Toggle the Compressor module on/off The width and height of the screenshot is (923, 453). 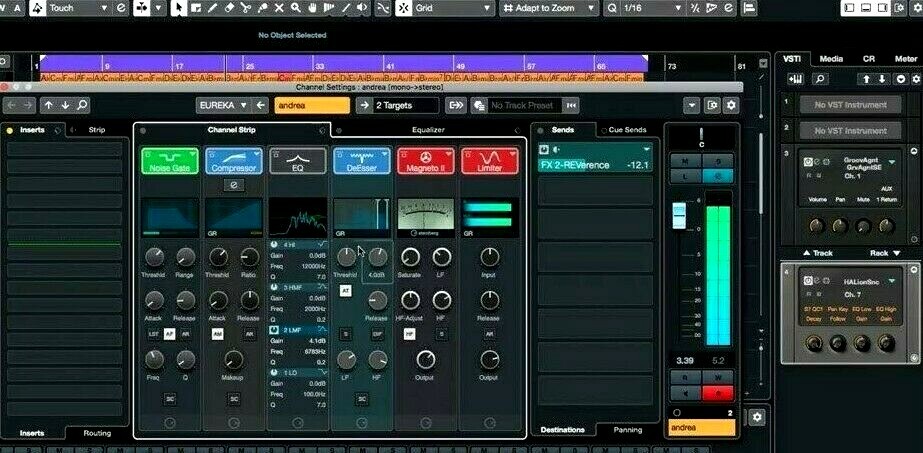[x=210, y=154]
